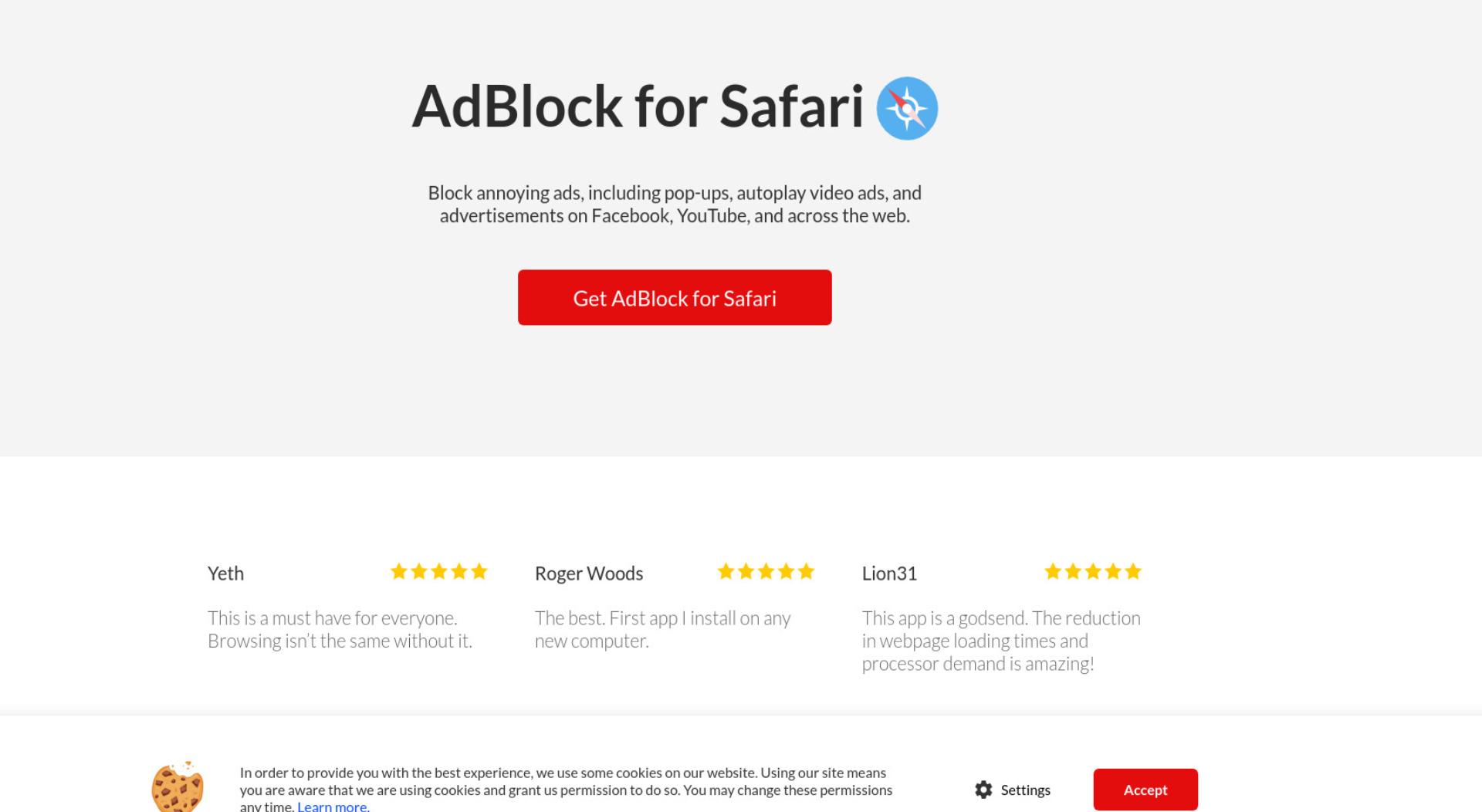Click the cookie icon in the consent banner

coord(178,787)
